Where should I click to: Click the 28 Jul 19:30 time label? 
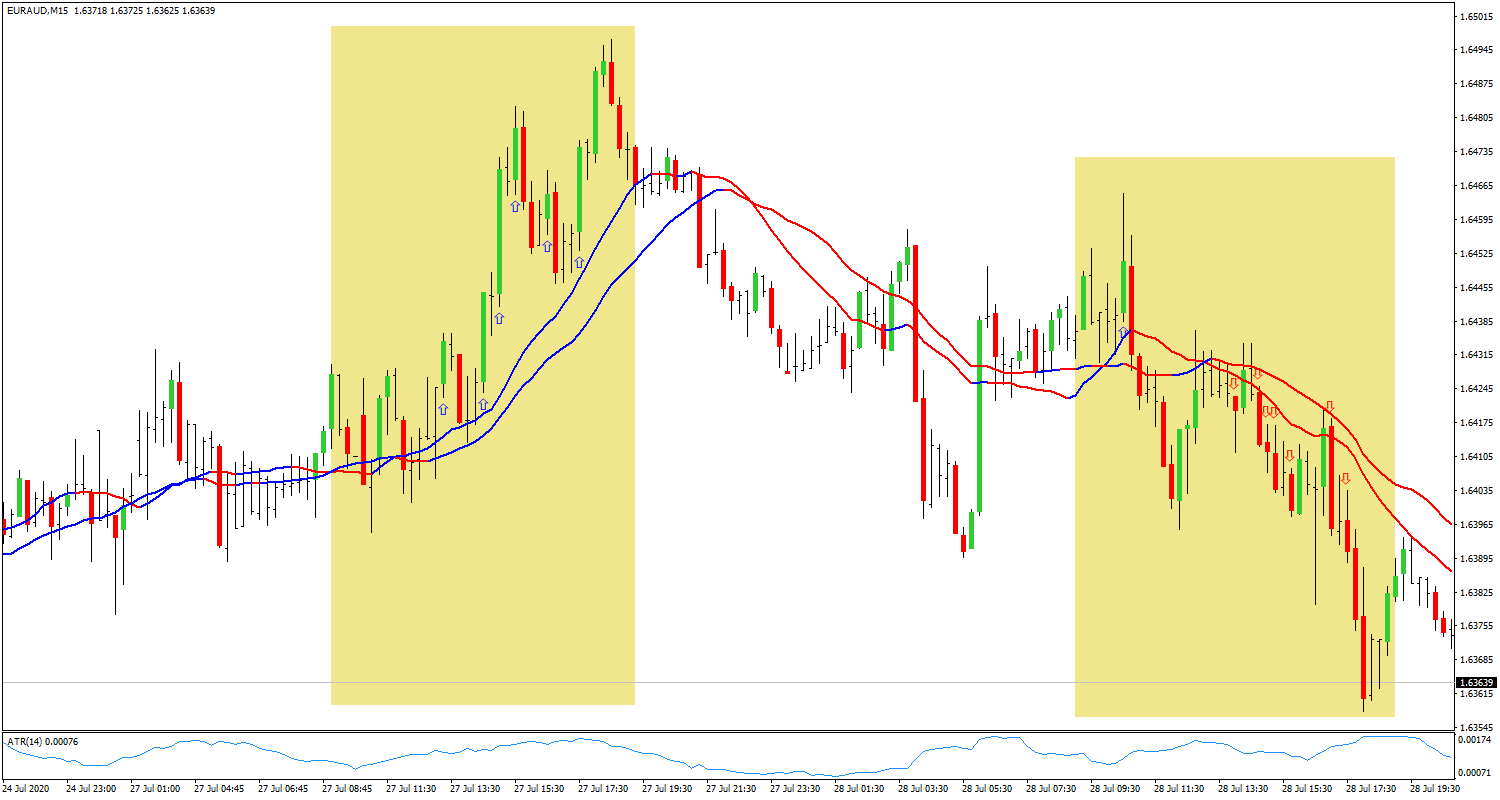tap(1436, 789)
